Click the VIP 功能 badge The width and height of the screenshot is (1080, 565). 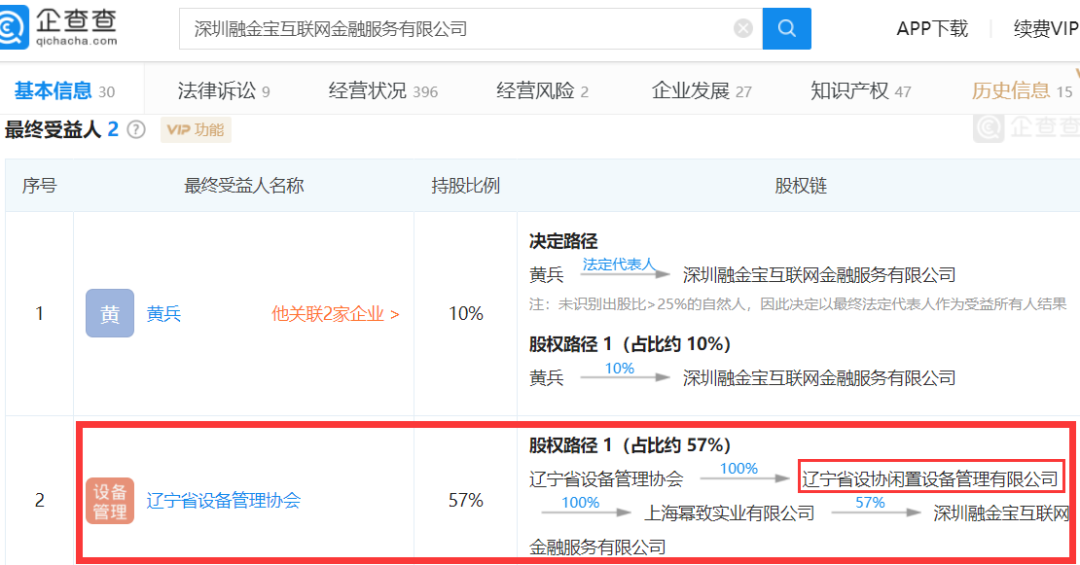click(196, 130)
